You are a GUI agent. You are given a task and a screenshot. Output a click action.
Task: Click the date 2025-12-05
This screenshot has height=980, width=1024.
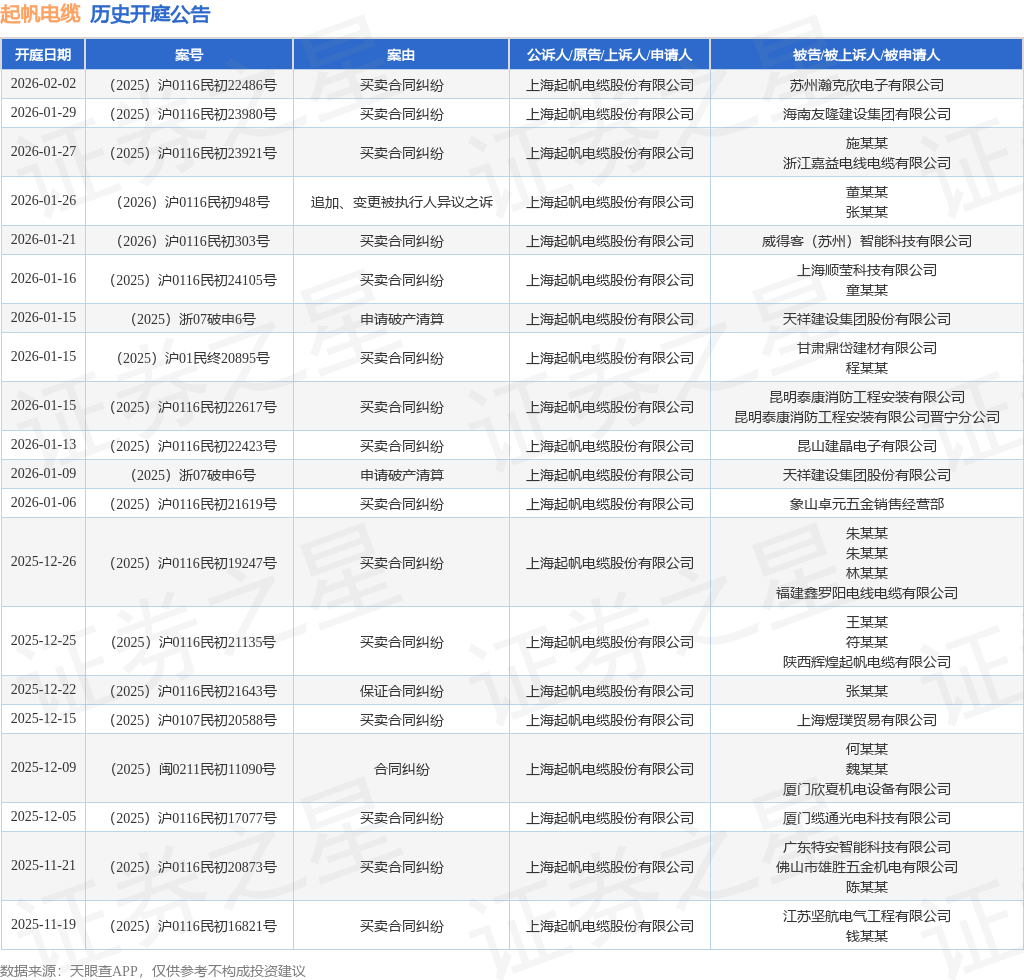(43, 816)
